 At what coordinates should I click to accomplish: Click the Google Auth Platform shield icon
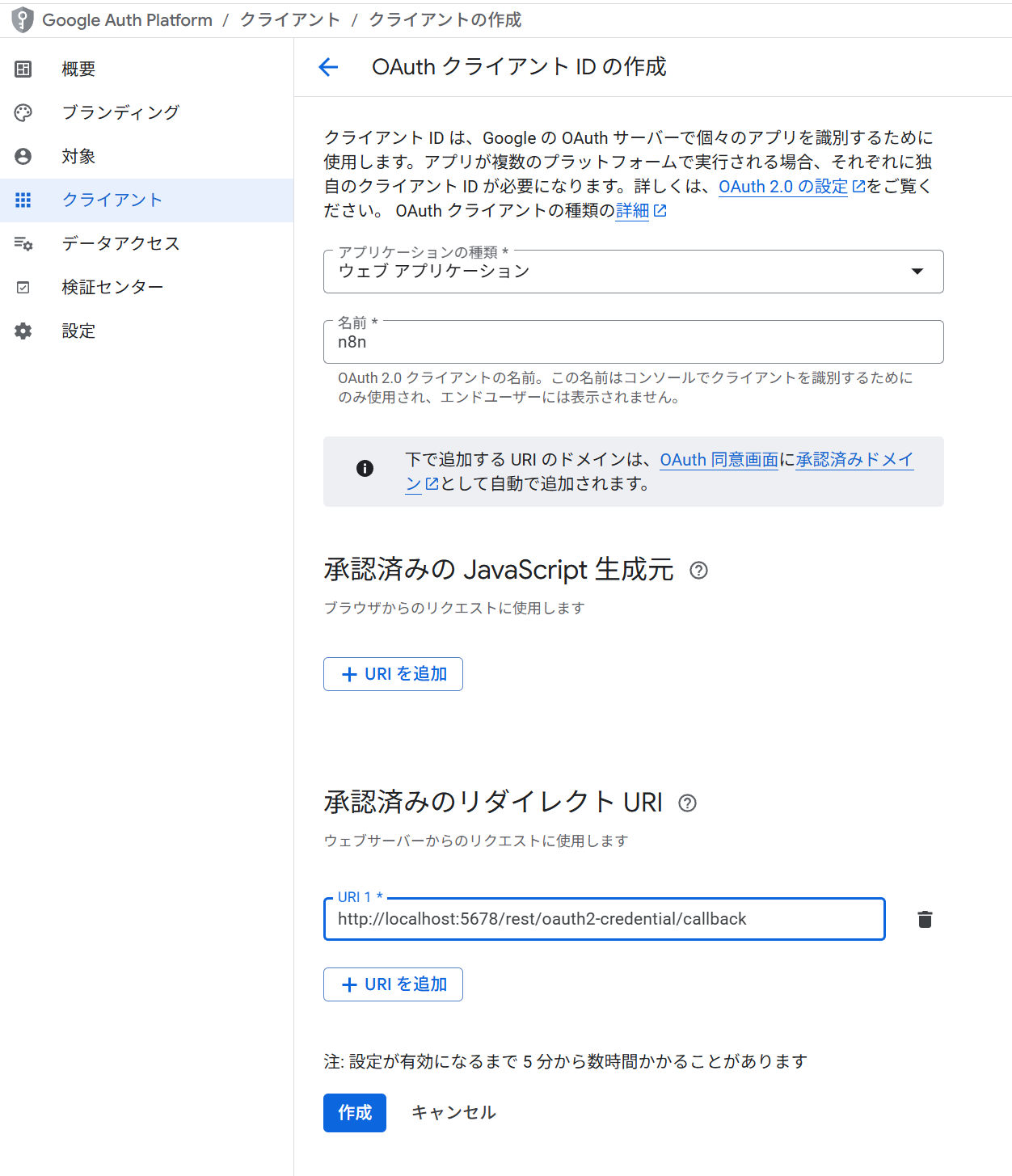click(23, 20)
